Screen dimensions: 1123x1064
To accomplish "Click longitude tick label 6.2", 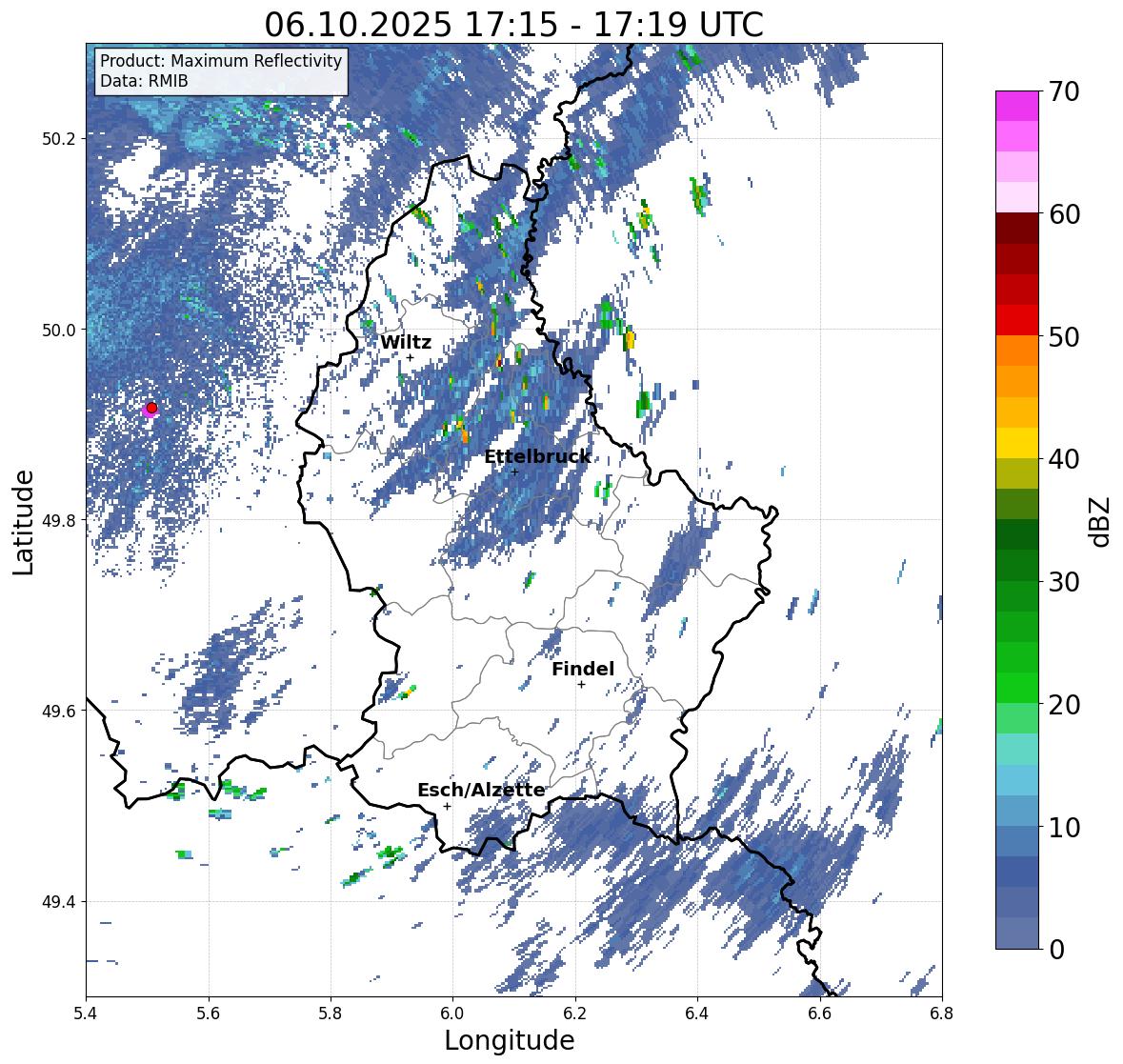I will click(x=575, y=1013).
